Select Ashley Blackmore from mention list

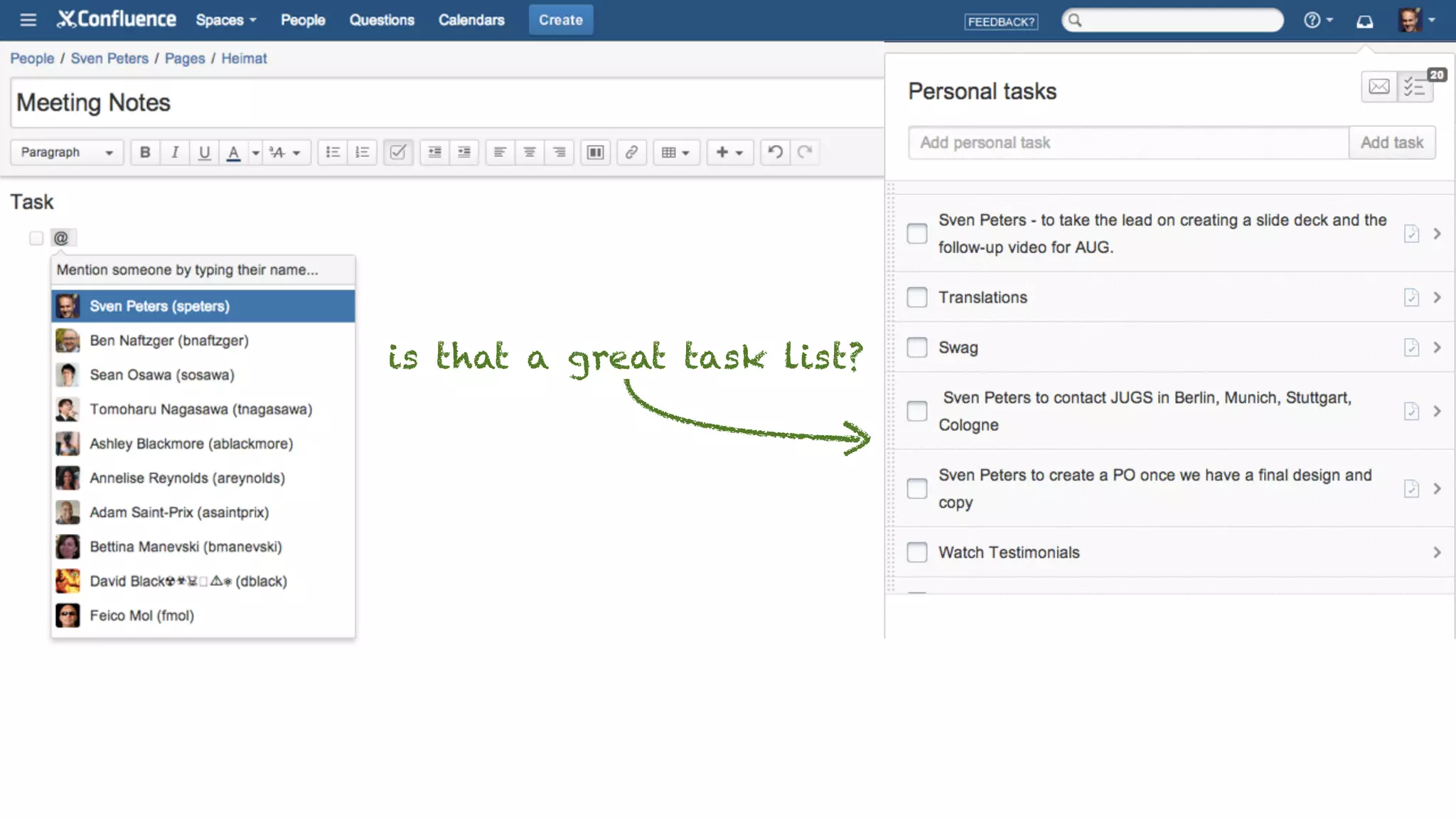tap(203, 444)
